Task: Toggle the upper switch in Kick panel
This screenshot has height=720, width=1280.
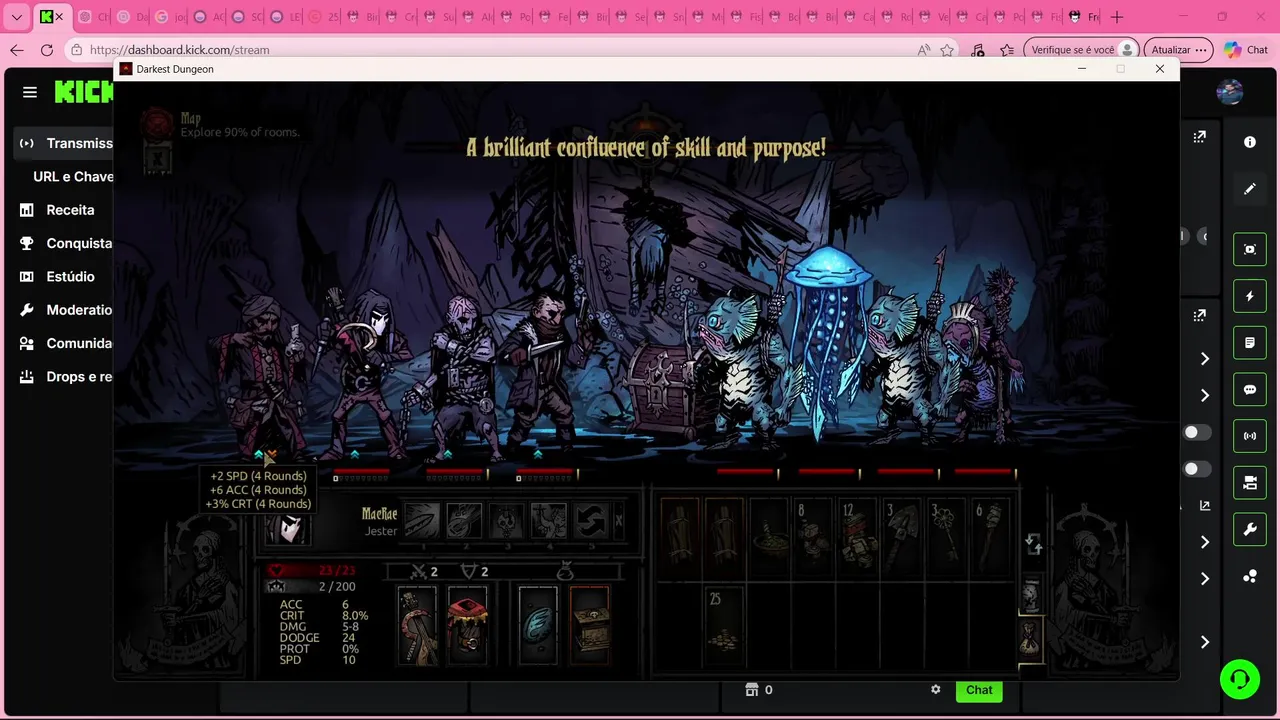Action: 1197,432
